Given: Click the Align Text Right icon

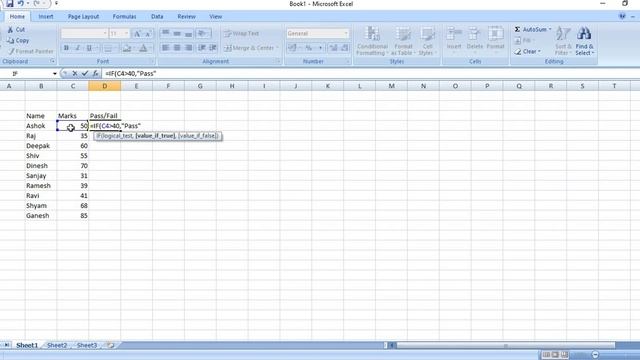Looking at the screenshot, I should [x=188, y=48].
